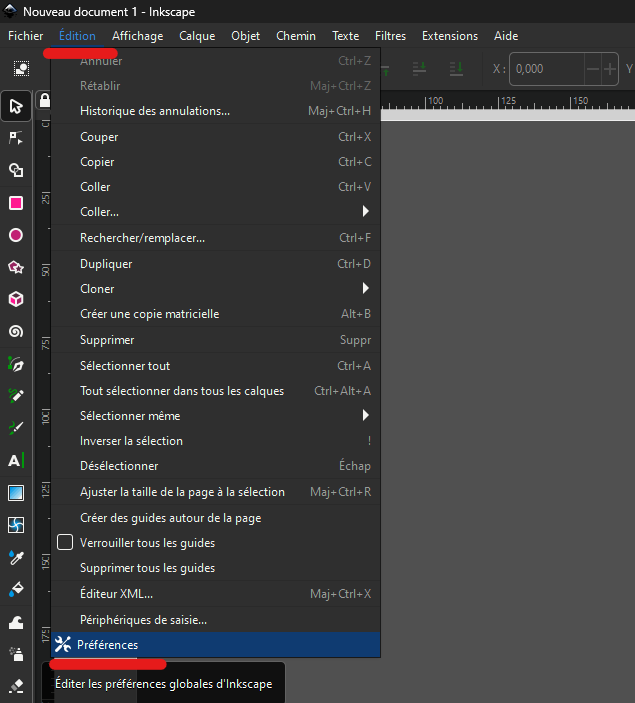Expand the Sélectionner même submenu
Image resolution: width=635 pixels, height=703 pixels.
click(x=216, y=416)
